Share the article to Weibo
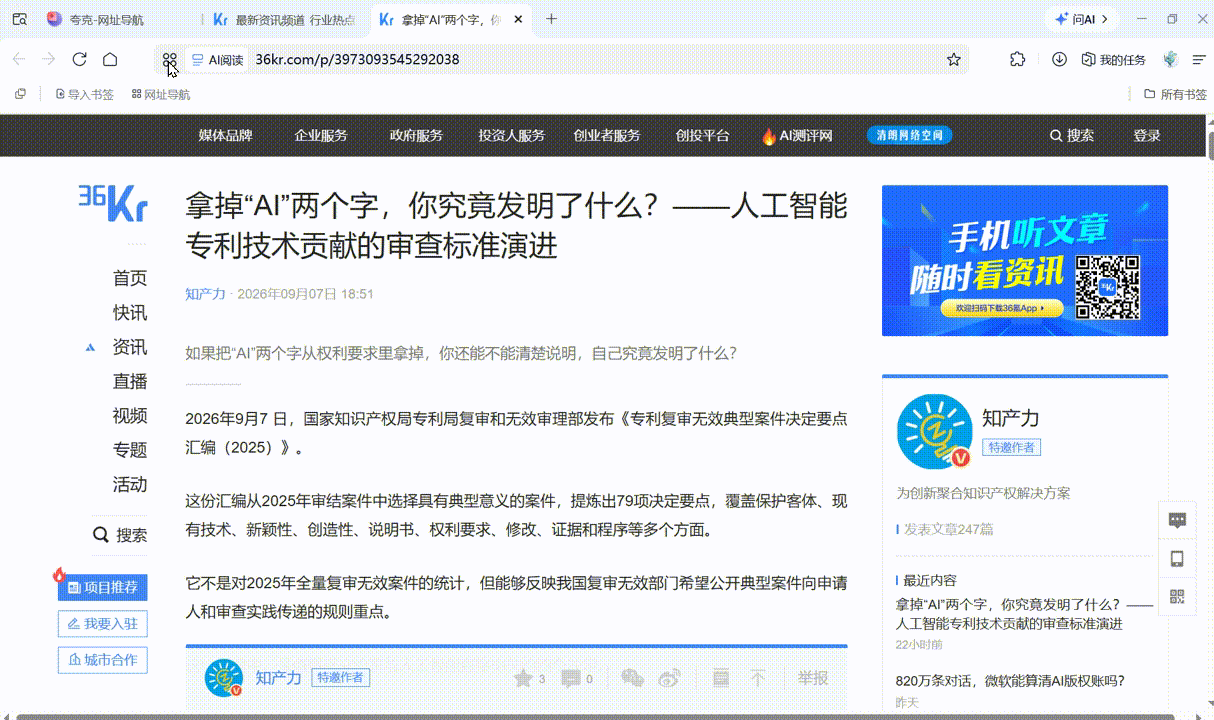Image resolution: width=1214 pixels, height=720 pixels. (670, 678)
